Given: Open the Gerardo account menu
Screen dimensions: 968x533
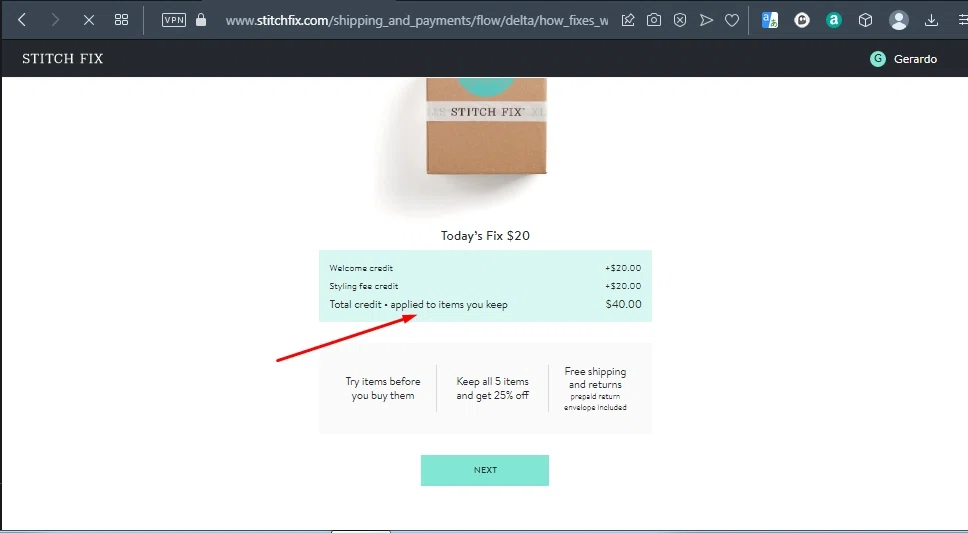Looking at the screenshot, I should click(903, 59).
